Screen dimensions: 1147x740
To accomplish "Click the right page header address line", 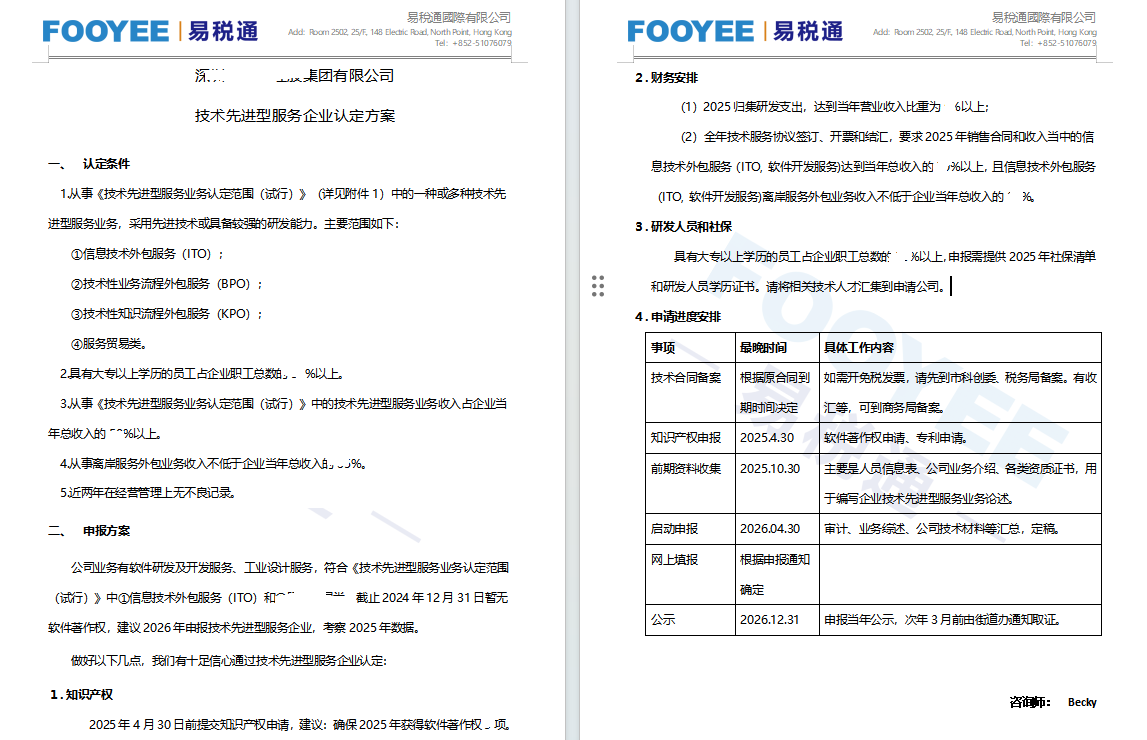I will tap(985, 32).
